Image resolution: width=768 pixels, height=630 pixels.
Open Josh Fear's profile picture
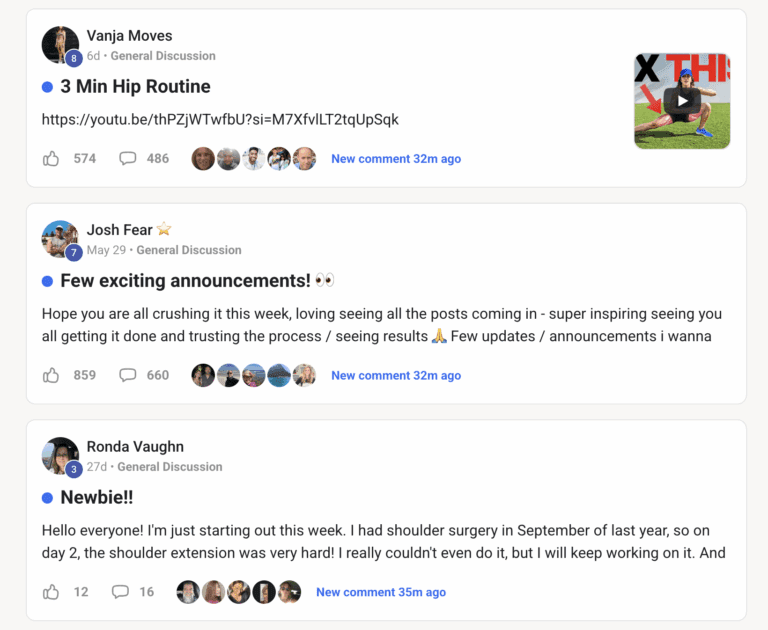click(60, 239)
